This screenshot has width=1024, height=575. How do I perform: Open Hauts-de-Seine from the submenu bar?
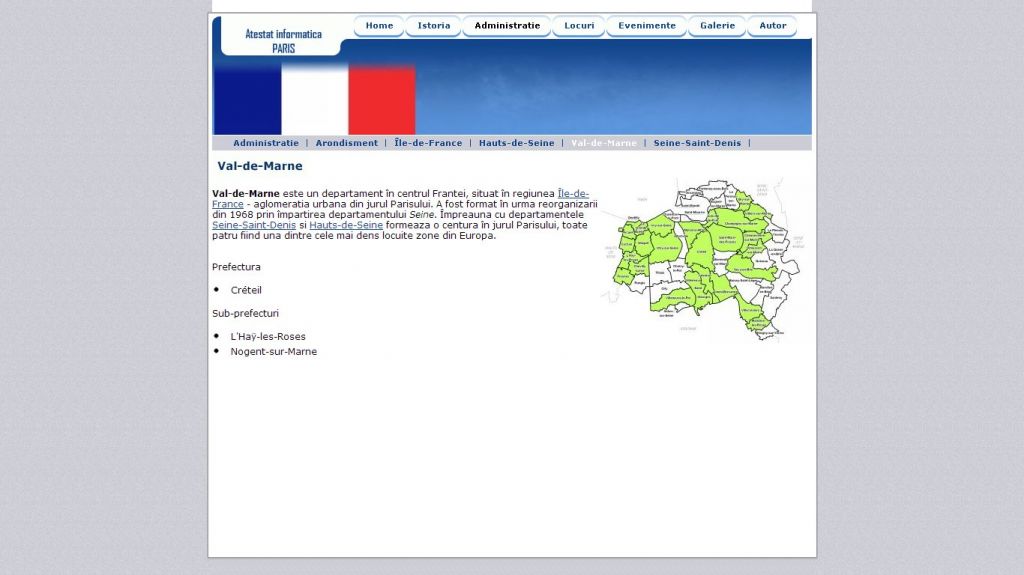click(x=516, y=143)
